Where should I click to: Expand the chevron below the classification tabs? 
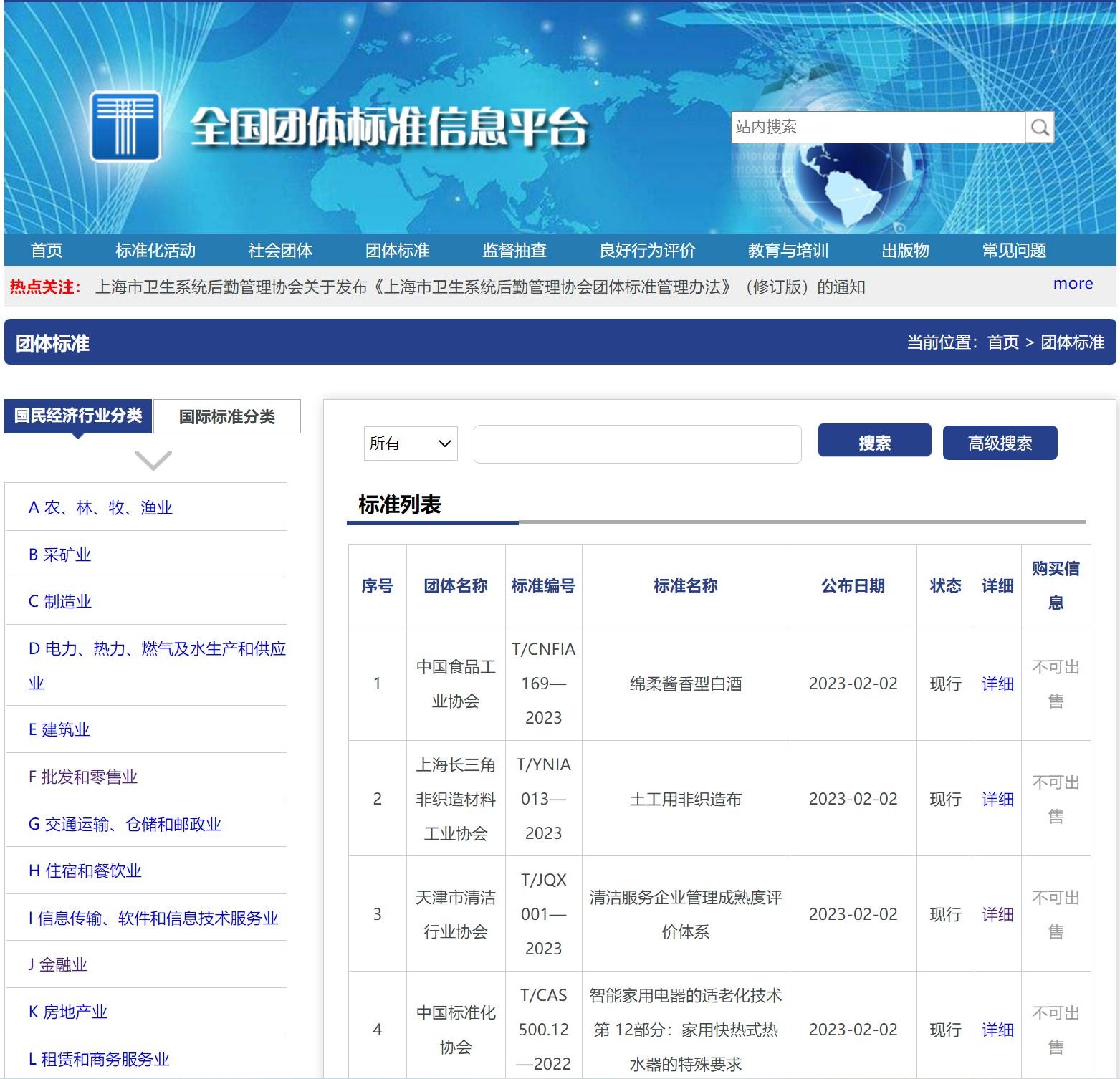153,460
